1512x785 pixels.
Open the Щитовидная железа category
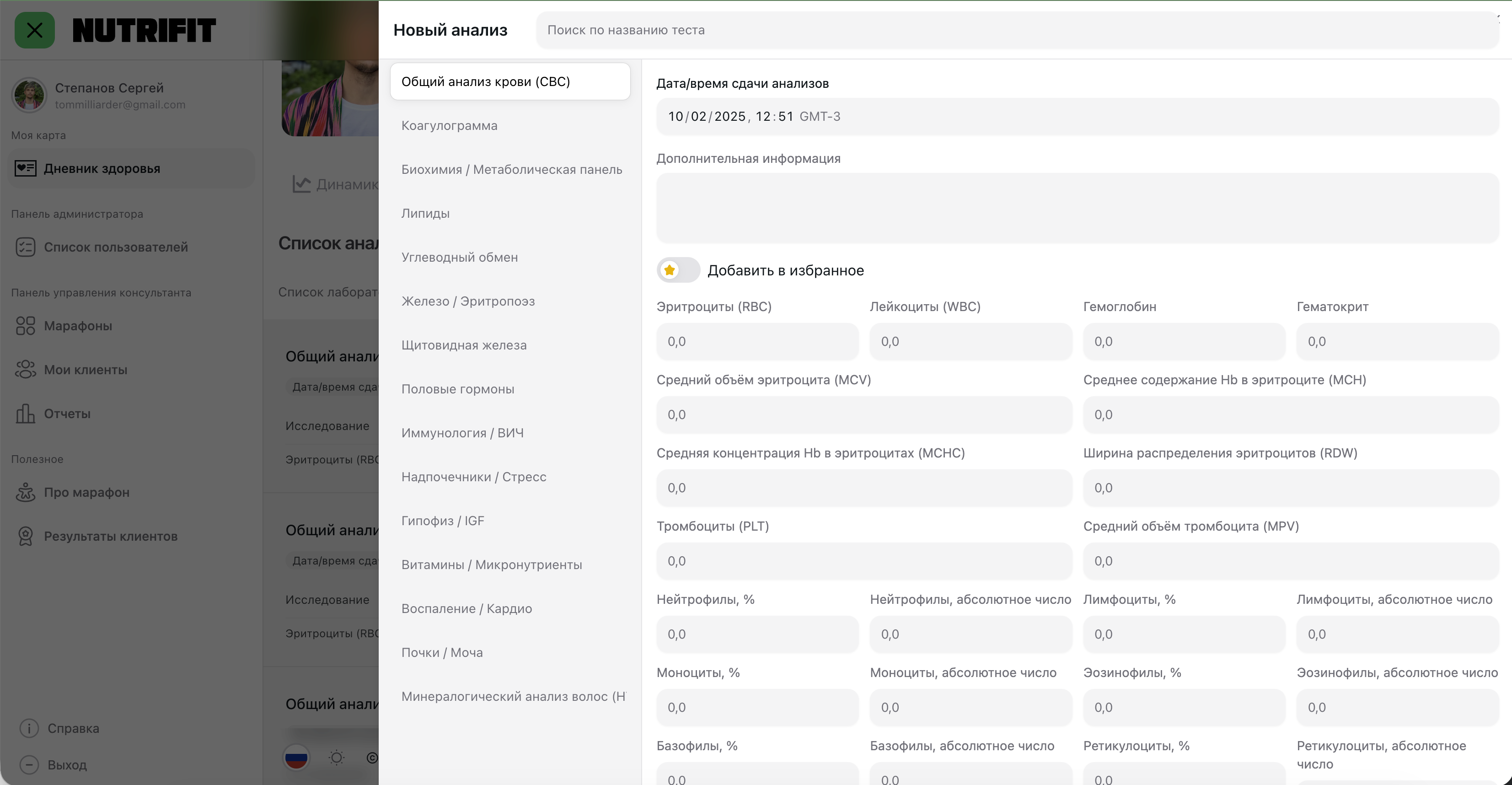464,345
